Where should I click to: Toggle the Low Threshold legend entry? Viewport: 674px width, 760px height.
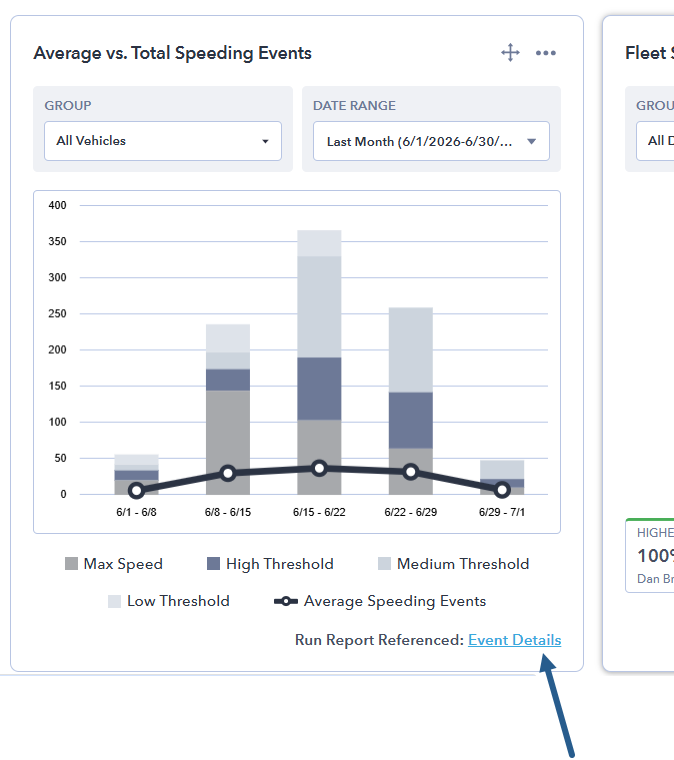point(169,601)
